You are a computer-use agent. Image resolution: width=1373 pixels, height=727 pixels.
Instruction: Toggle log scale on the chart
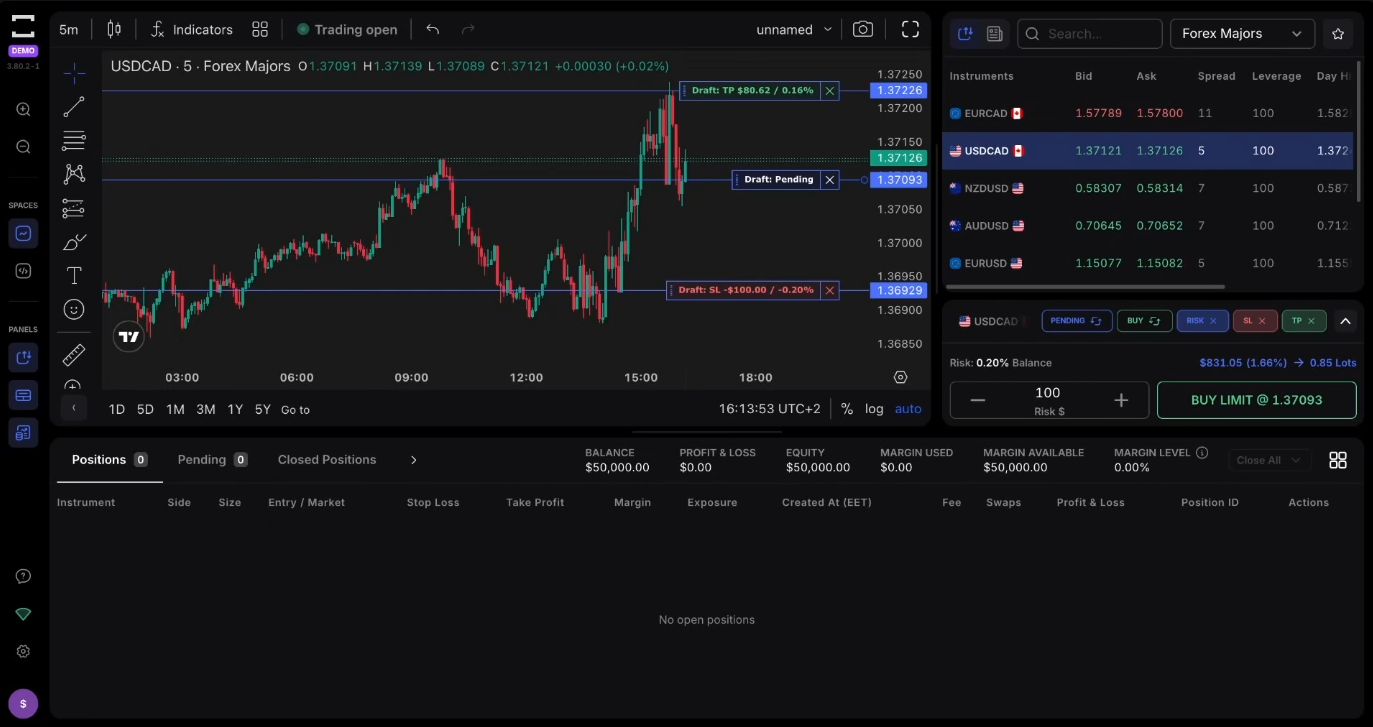pyautogui.click(x=874, y=409)
